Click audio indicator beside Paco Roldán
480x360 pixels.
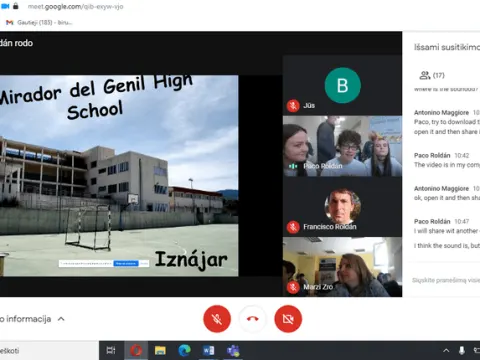click(x=293, y=166)
